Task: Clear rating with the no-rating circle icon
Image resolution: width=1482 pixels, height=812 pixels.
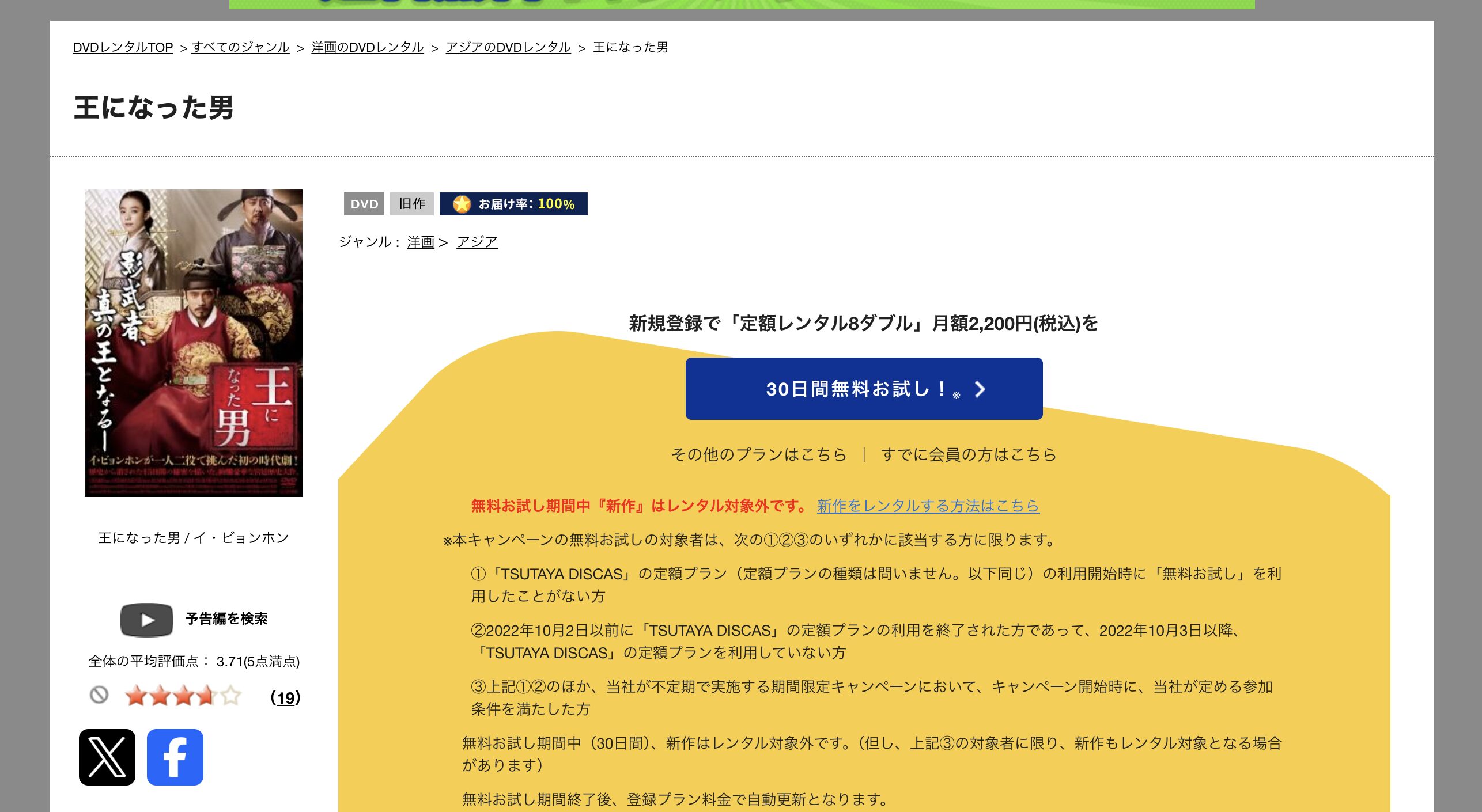Action: 99,695
